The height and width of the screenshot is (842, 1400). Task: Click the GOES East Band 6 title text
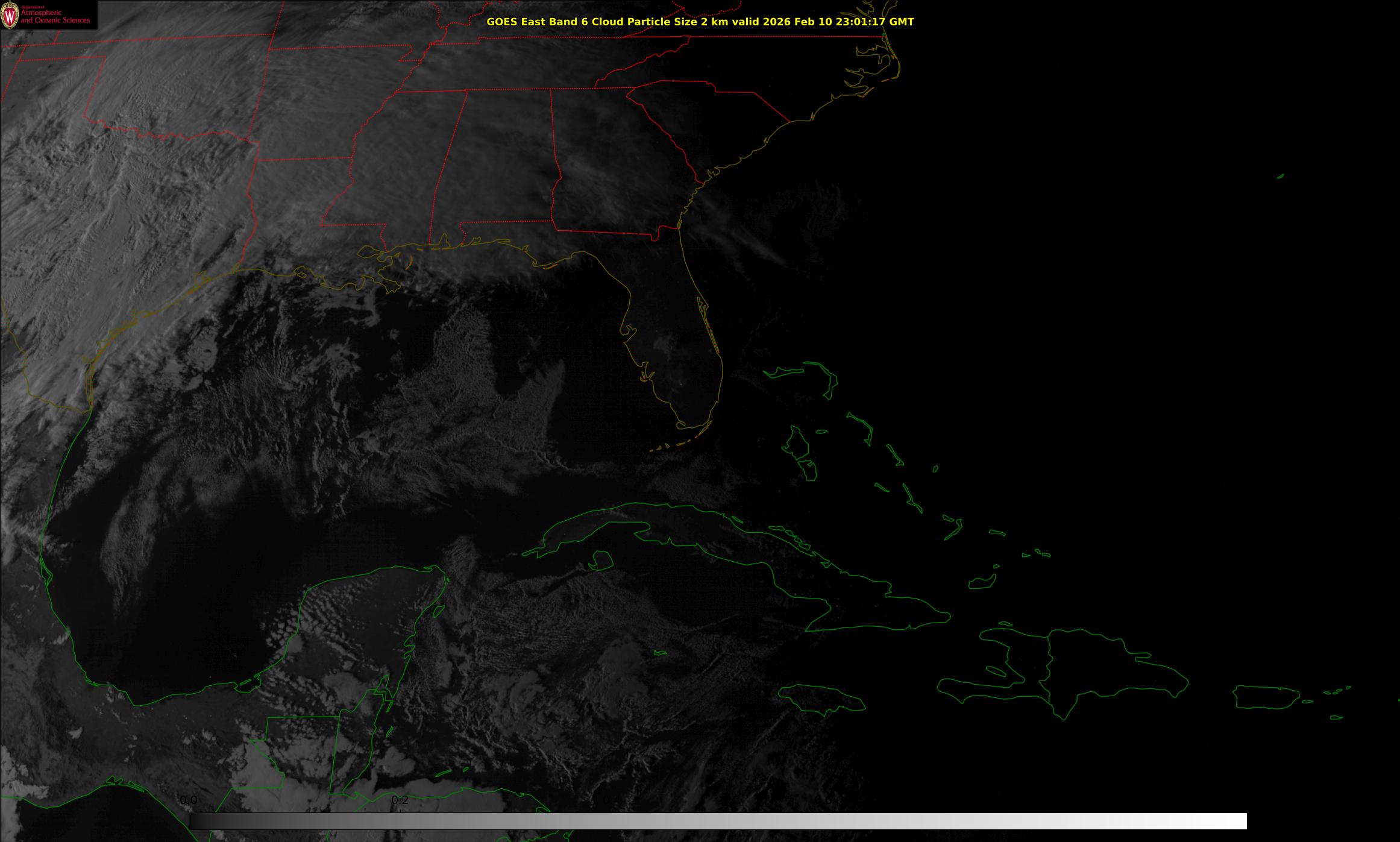click(x=700, y=22)
